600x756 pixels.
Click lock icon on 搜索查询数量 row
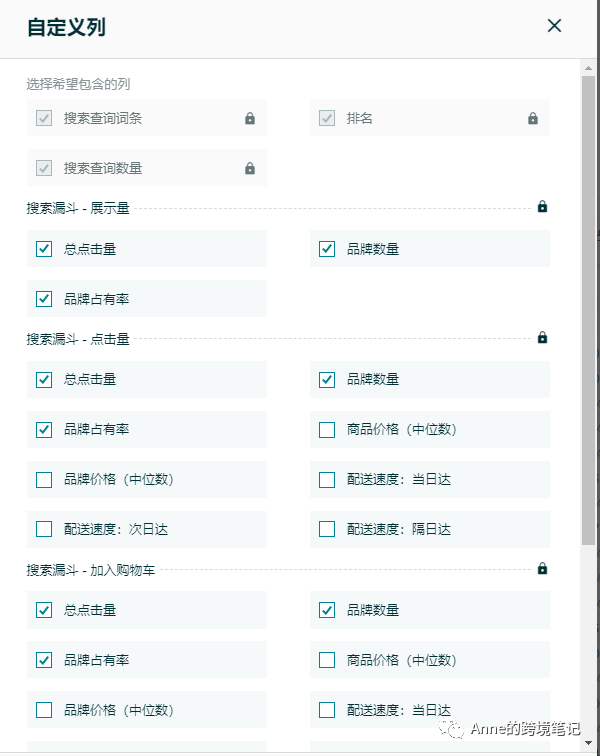[250, 168]
